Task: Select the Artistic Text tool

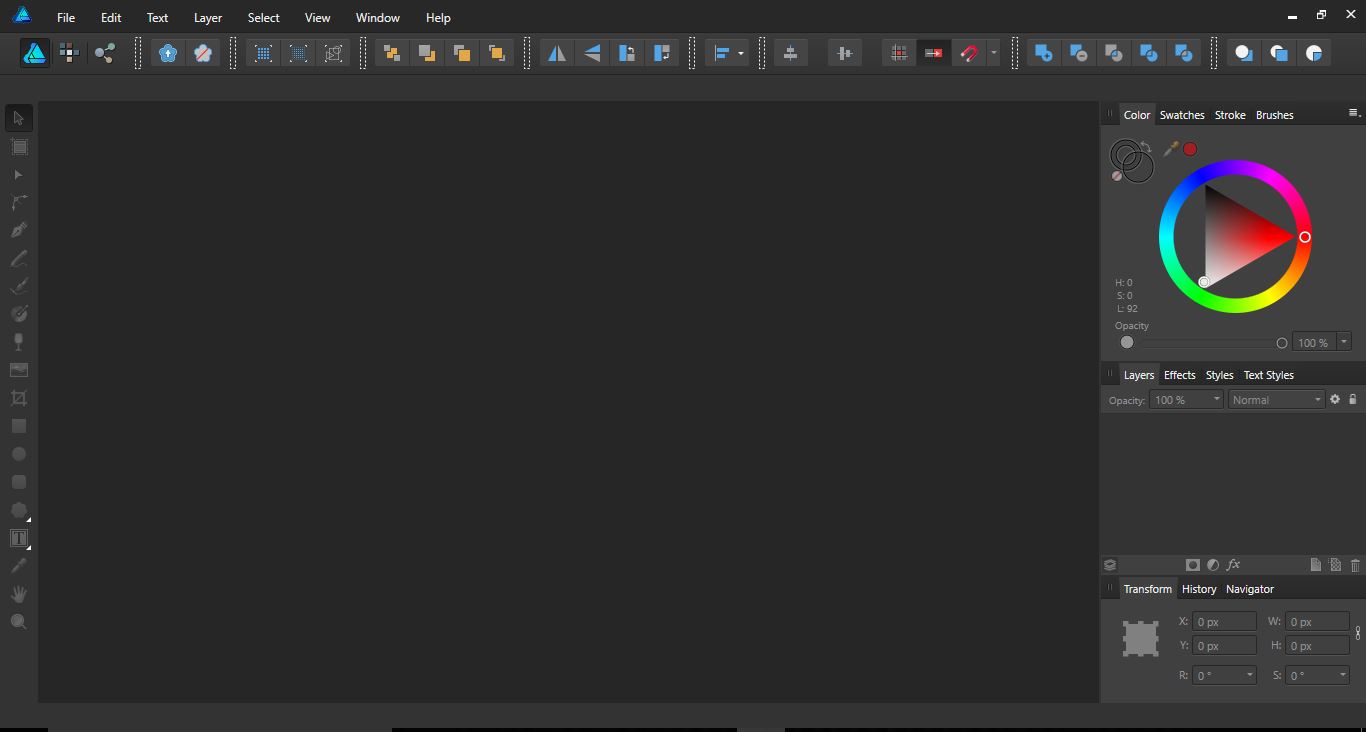Action: pyautogui.click(x=18, y=538)
